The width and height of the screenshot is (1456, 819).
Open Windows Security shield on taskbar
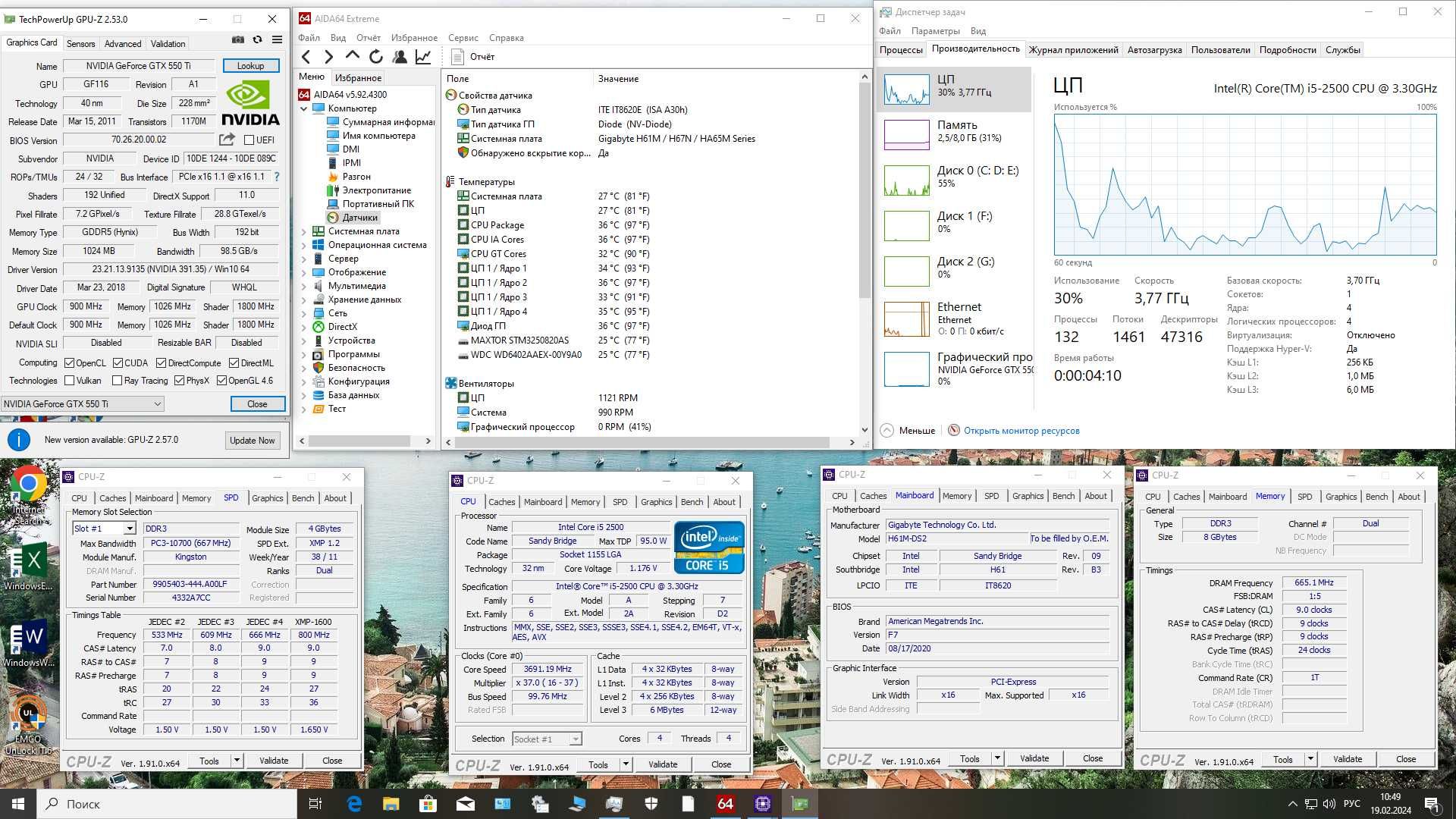coord(651,804)
